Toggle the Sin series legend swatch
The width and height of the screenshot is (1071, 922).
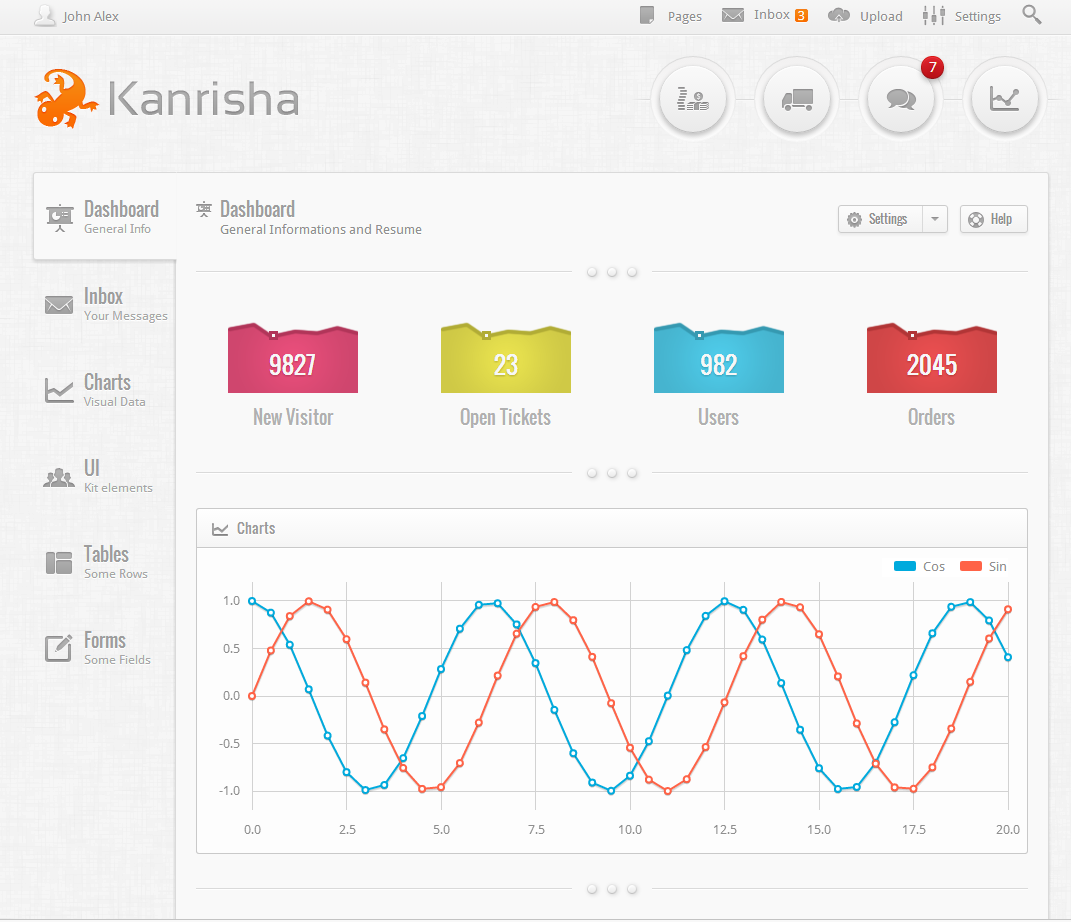(x=971, y=566)
